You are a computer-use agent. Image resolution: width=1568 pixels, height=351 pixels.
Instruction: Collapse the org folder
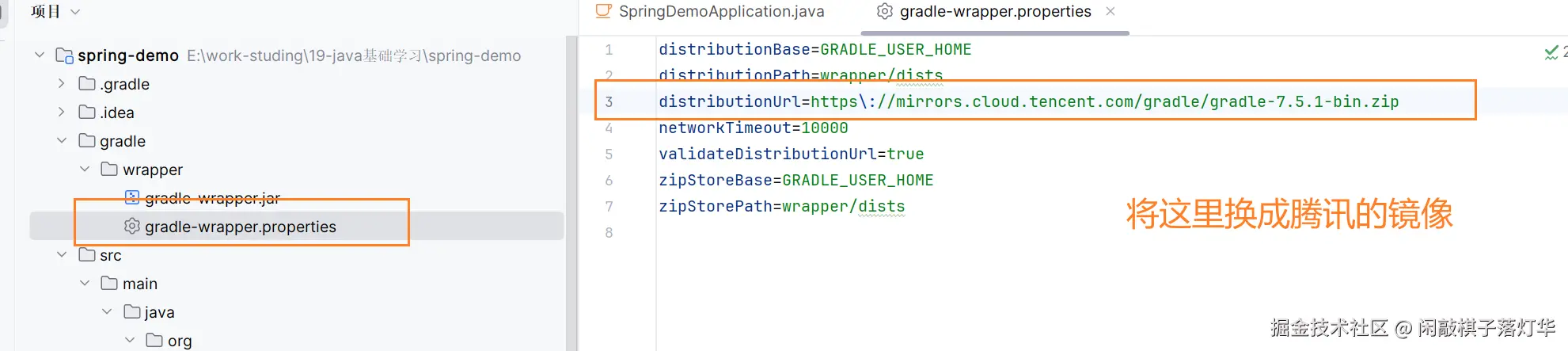point(131,340)
